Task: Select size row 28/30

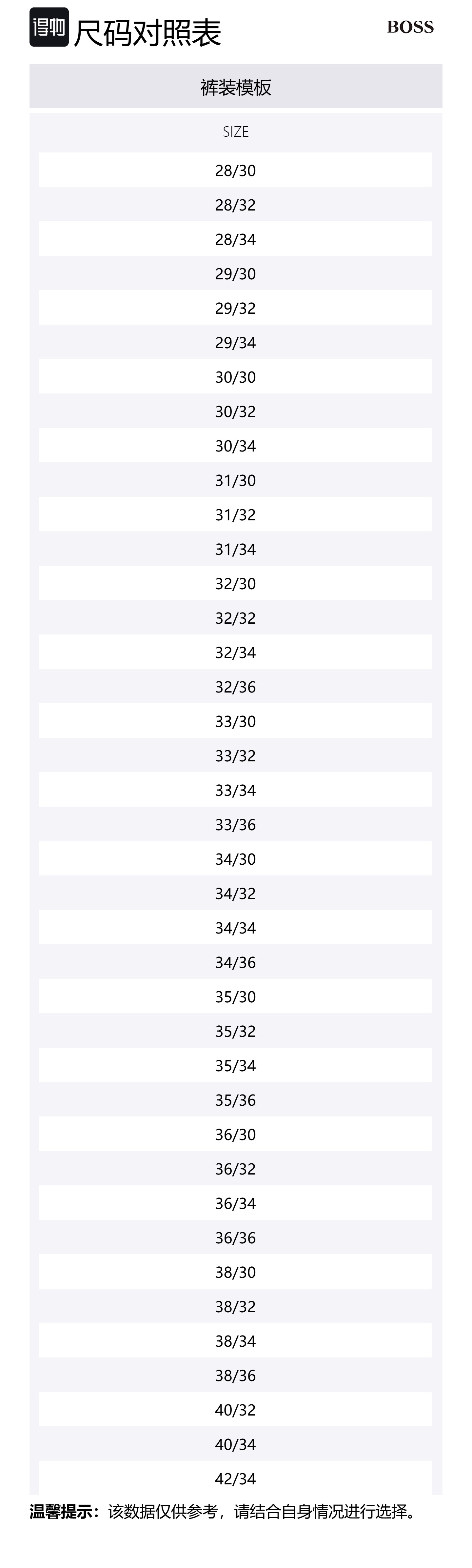Action: [235, 171]
